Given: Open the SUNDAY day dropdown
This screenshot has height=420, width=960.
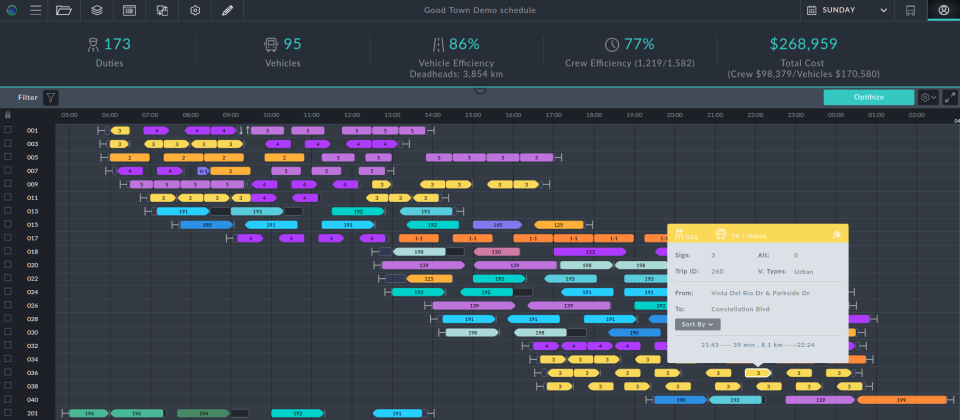Looking at the screenshot, I should click(x=847, y=10).
